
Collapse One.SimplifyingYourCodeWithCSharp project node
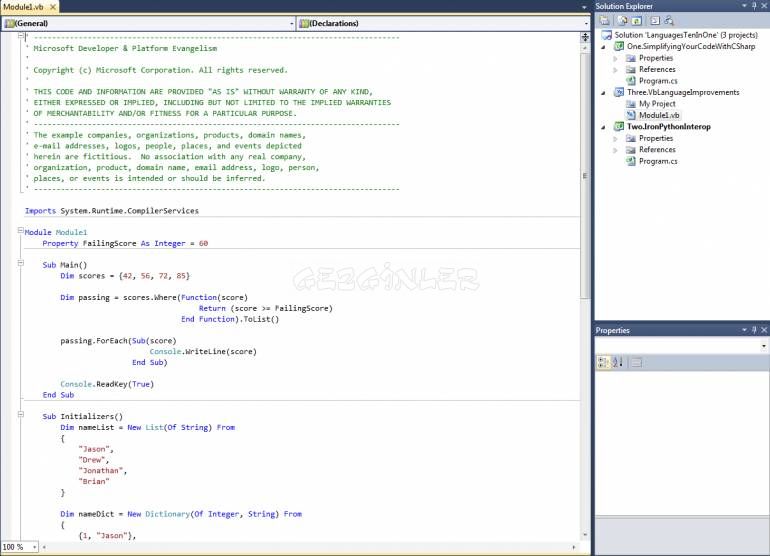(604, 47)
